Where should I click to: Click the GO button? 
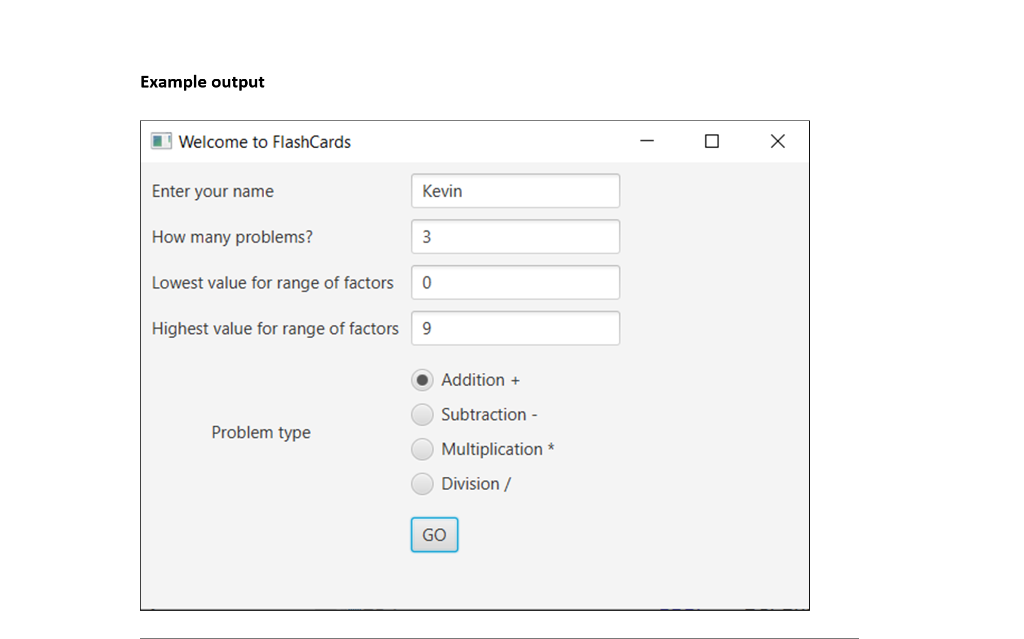tap(433, 534)
